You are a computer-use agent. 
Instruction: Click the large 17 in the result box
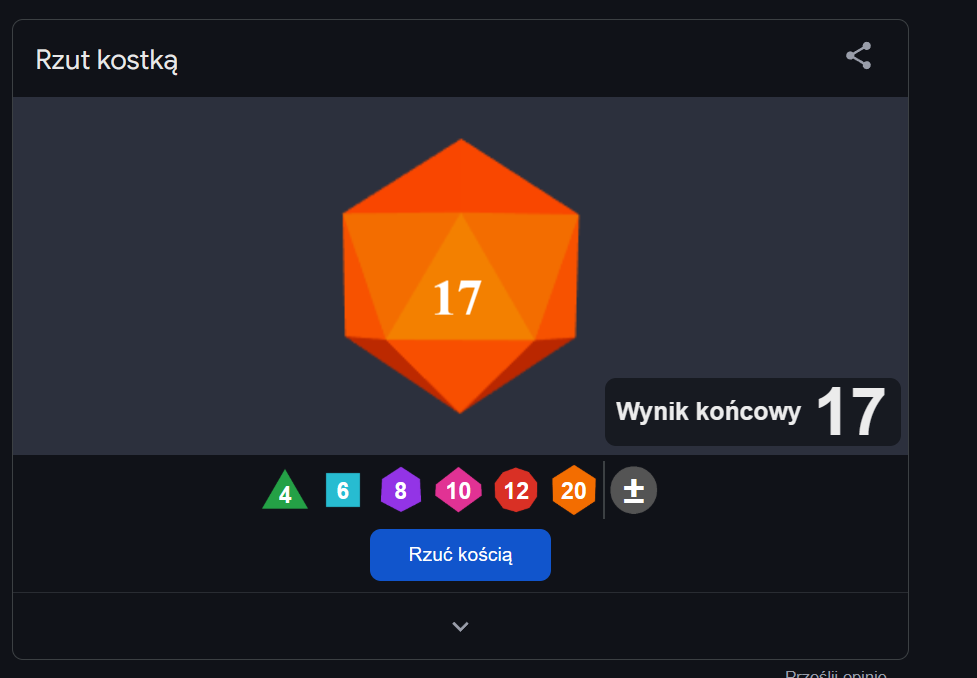(851, 412)
